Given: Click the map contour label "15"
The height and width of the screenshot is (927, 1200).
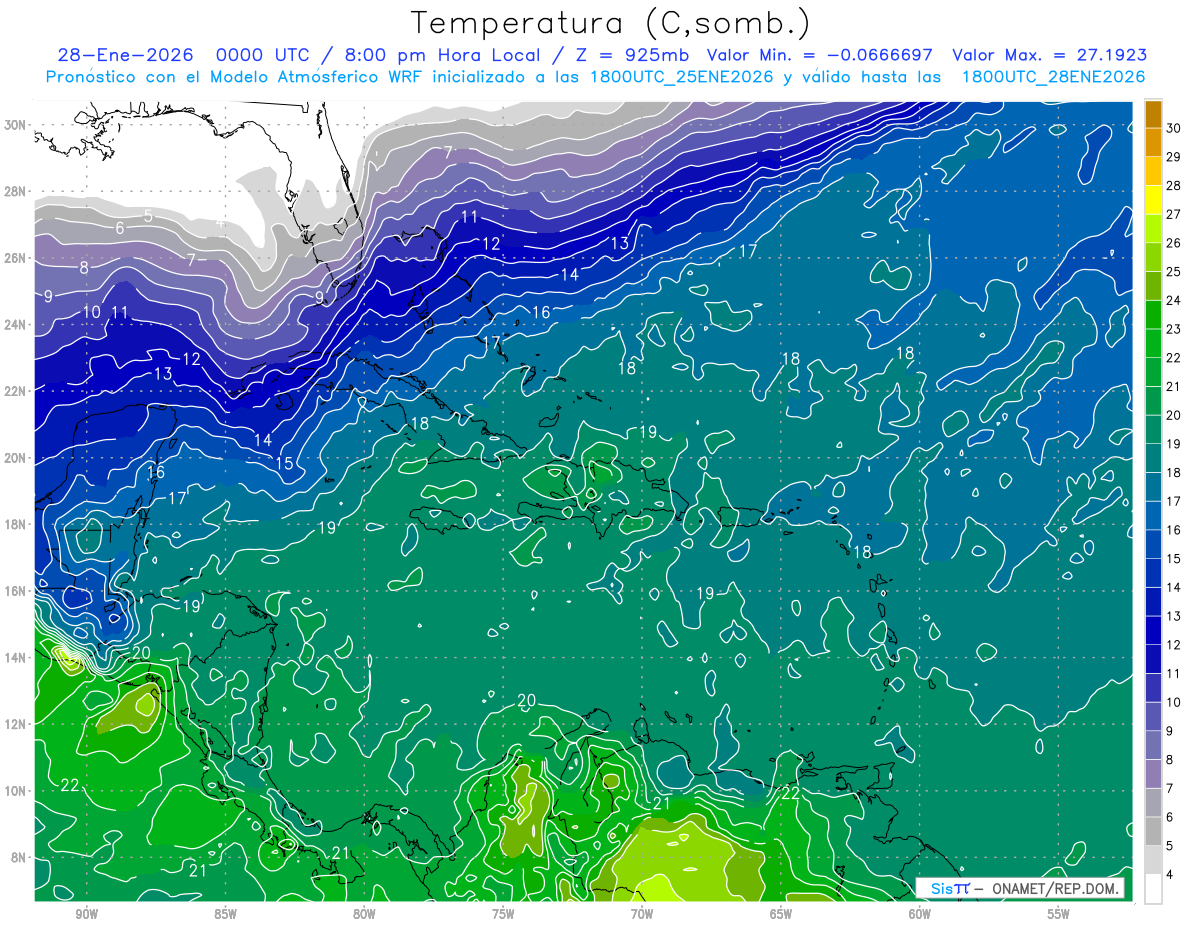Looking at the screenshot, I should (285, 463).
